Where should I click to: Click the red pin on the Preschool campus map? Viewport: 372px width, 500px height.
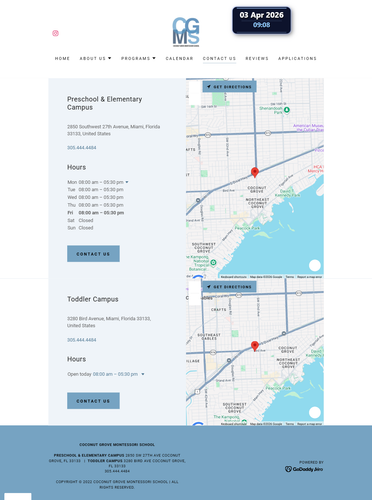tap(255, 172)
